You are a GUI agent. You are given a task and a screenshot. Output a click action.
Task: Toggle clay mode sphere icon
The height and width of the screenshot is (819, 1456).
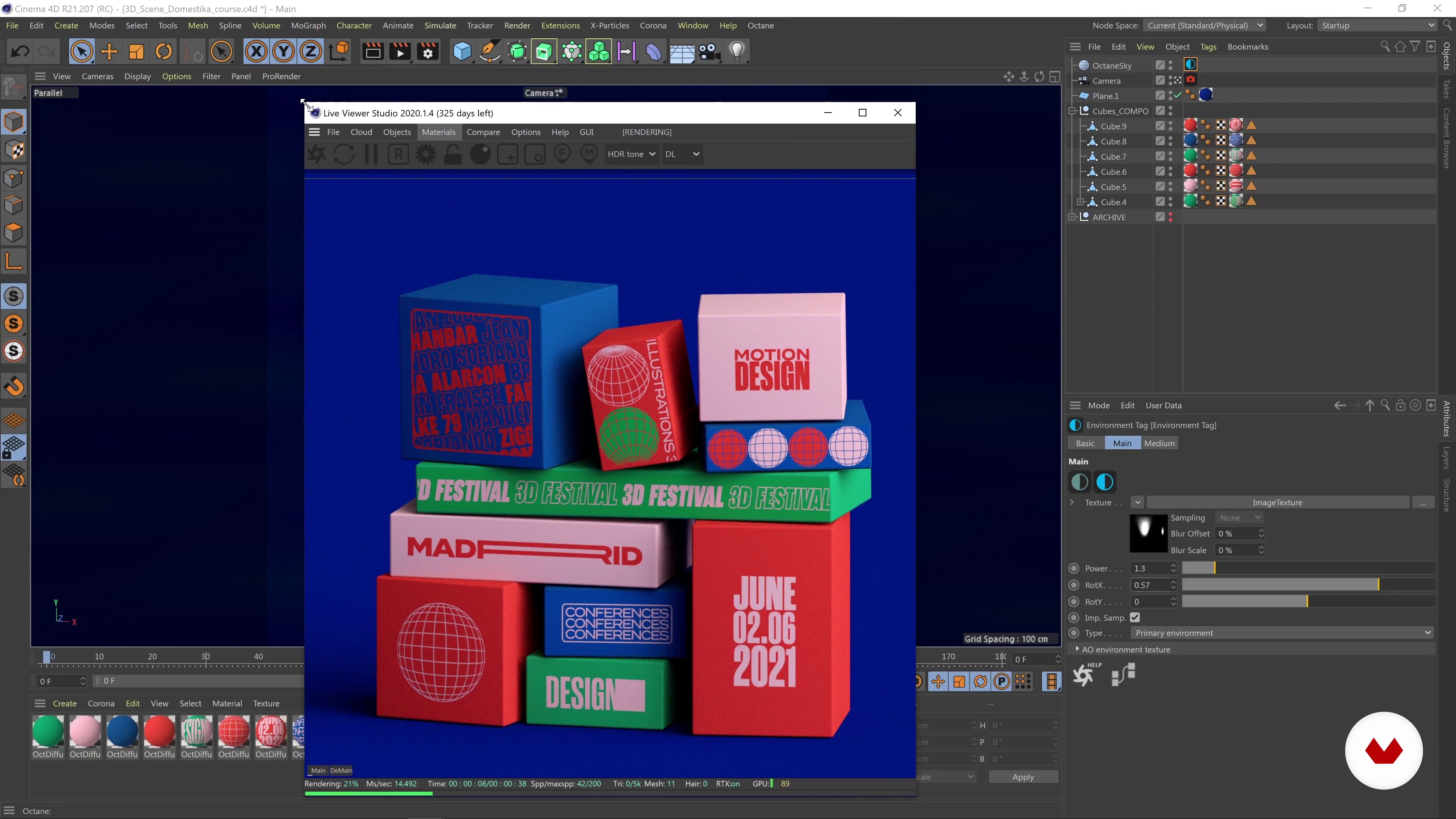coord(480,154)
